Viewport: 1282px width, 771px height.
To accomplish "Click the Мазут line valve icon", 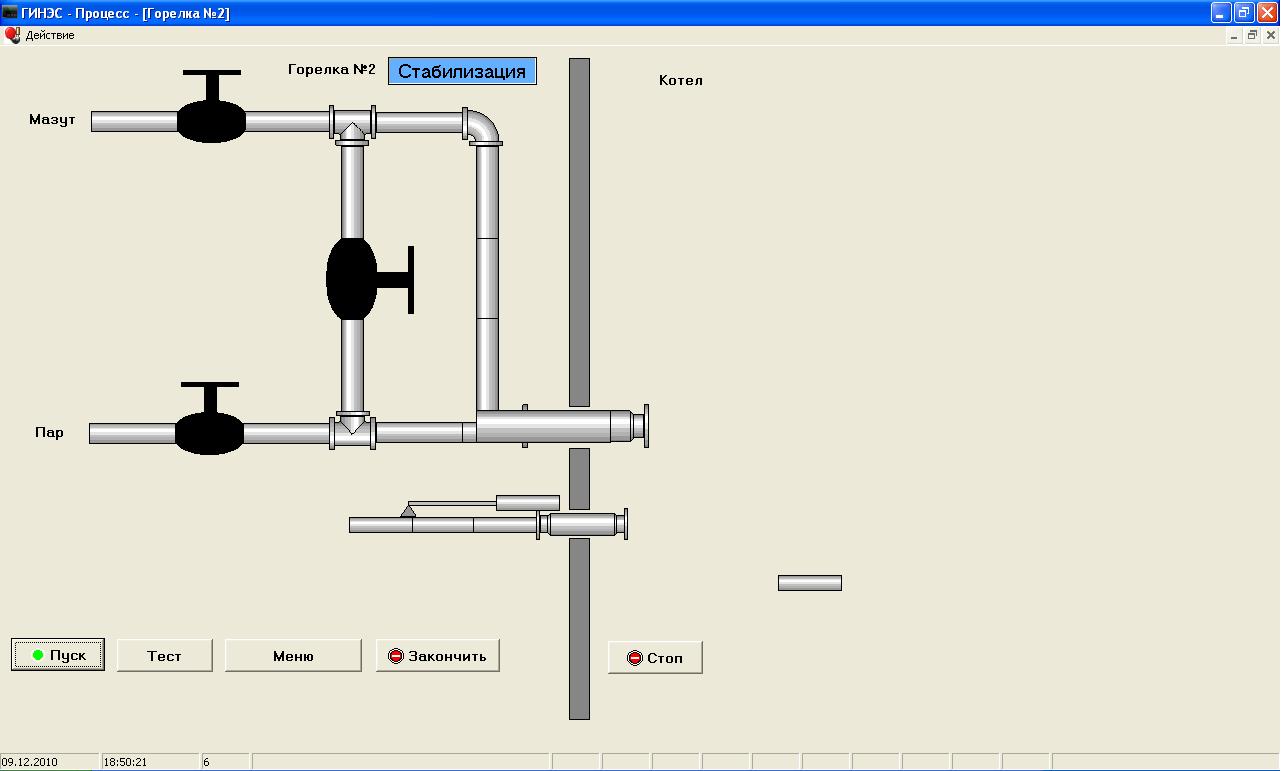I will 211,119.
